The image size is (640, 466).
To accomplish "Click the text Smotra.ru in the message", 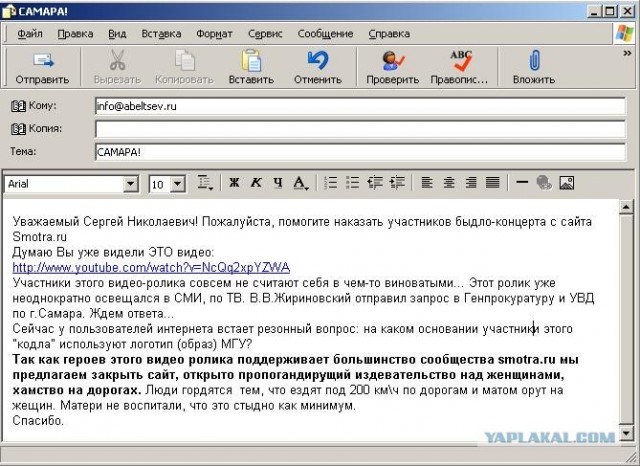I will click(x=39, y=237).
